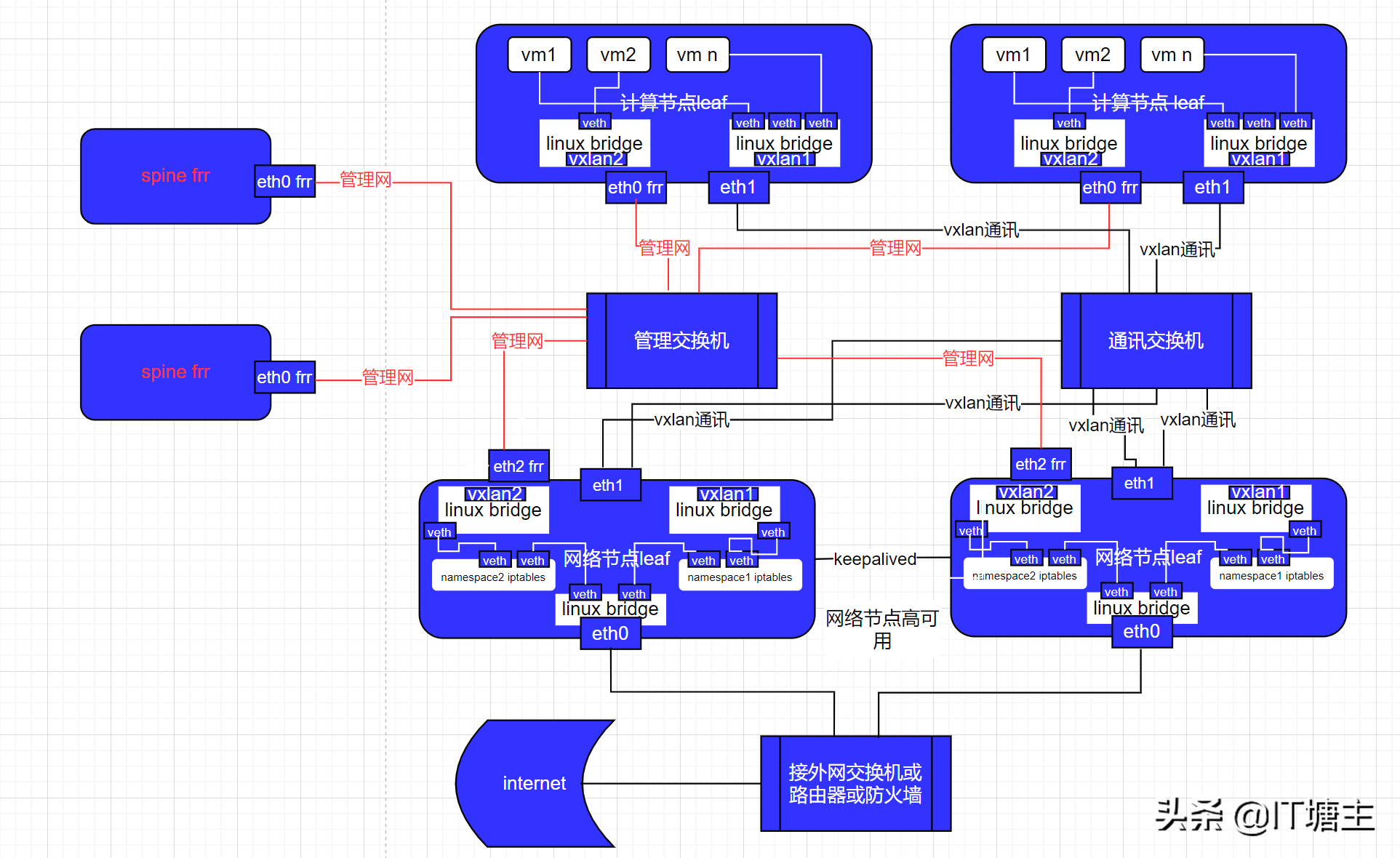Select vm1 in left compute node
The image size is (1400, 858).
pyautogui.click(x=539, y=55)
